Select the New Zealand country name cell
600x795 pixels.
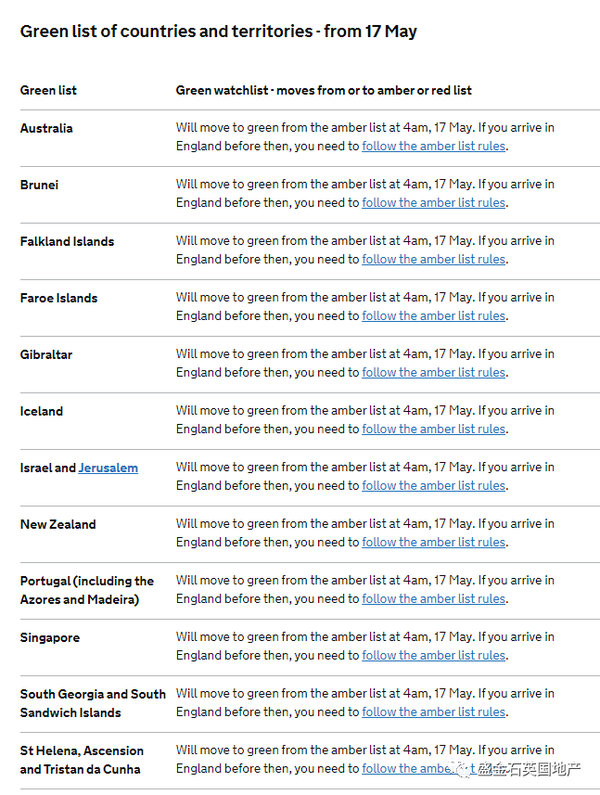58,524
